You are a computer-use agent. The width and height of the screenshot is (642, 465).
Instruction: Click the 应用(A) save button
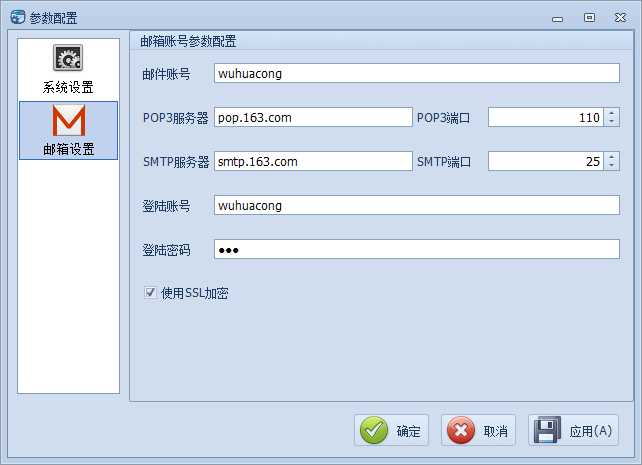click(x=573, y=430)
